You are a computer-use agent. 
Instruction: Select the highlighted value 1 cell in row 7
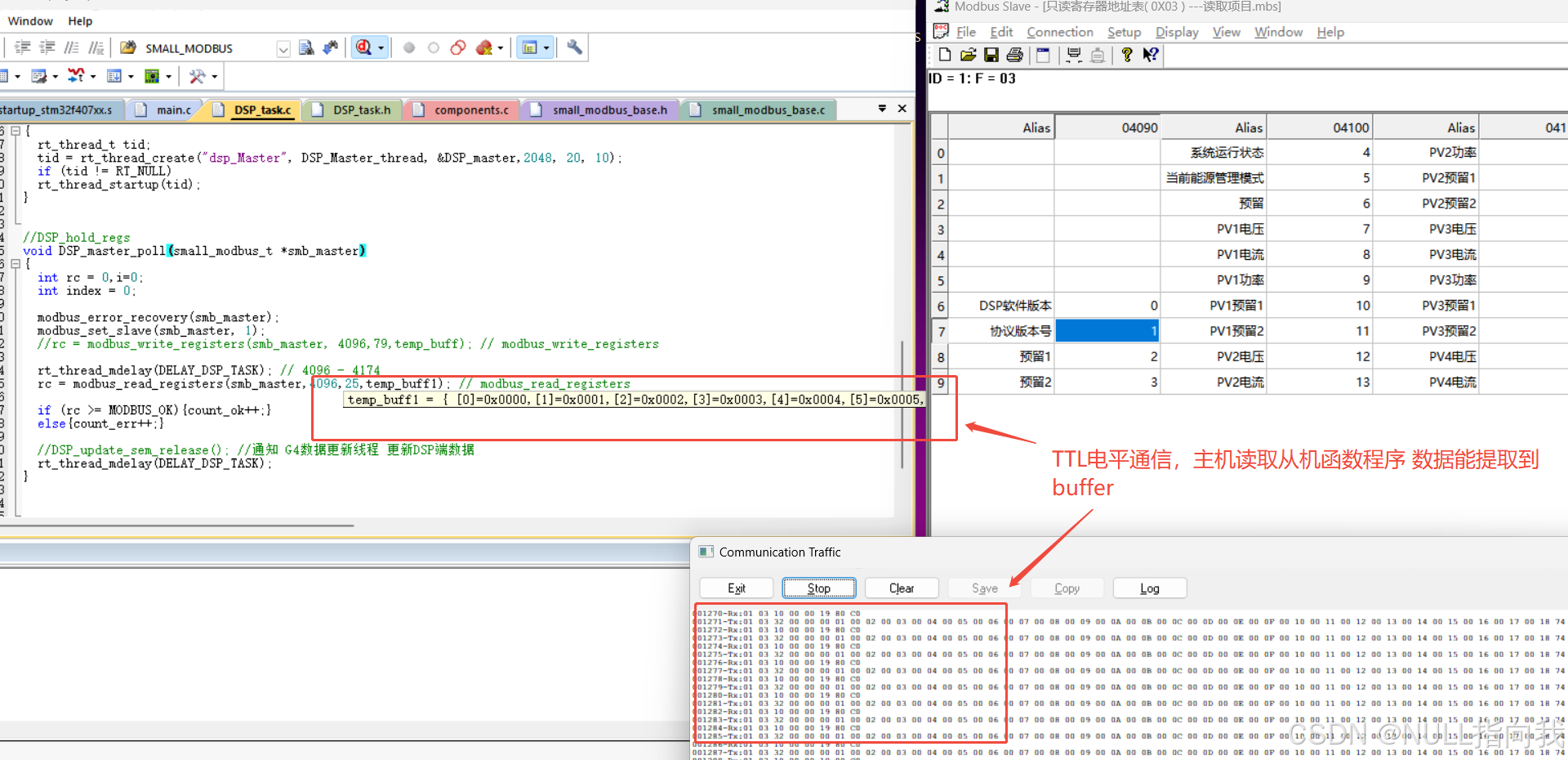1107,330
